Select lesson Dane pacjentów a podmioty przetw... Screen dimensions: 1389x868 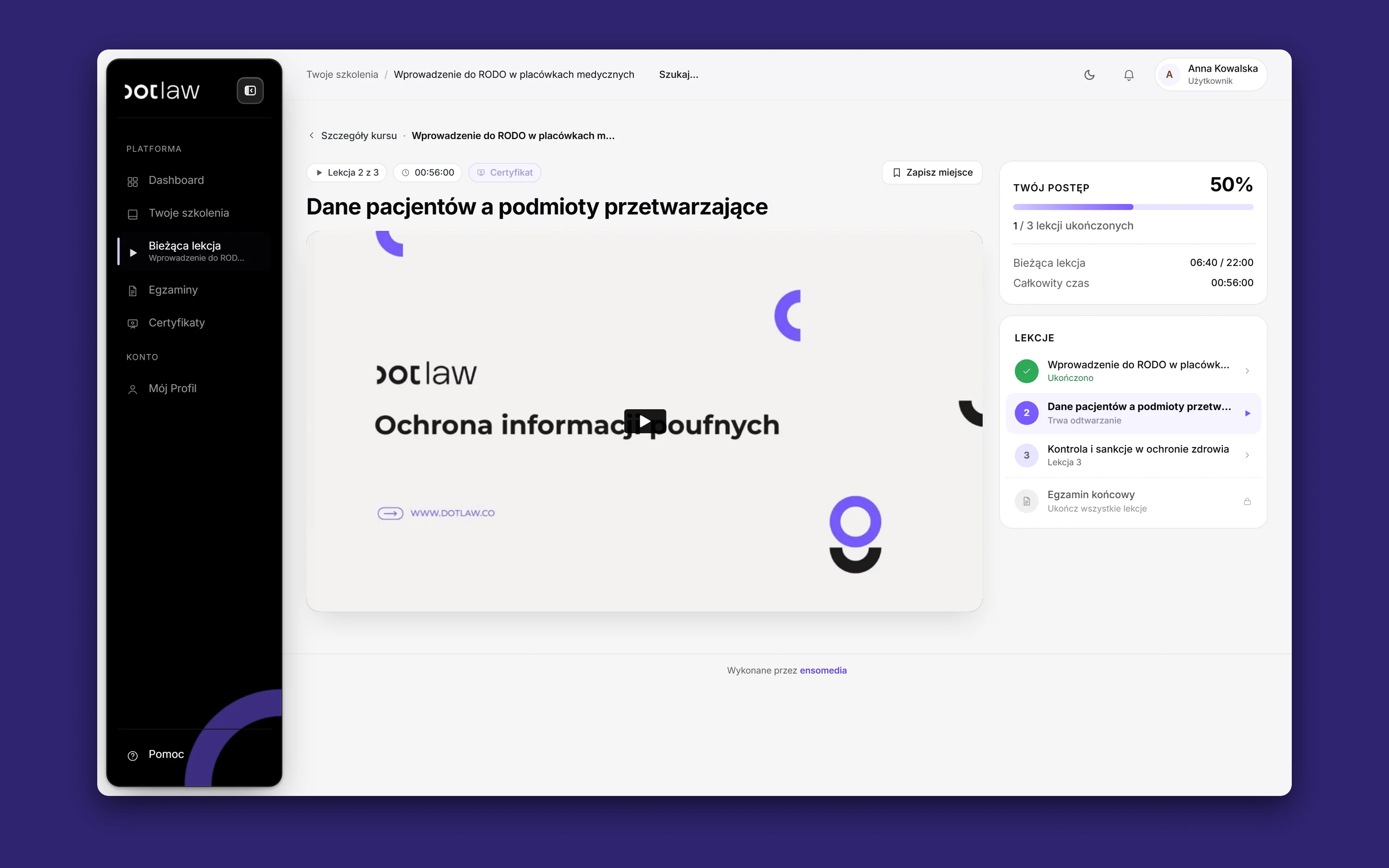pyautogui.click(x=1133, y=413)
